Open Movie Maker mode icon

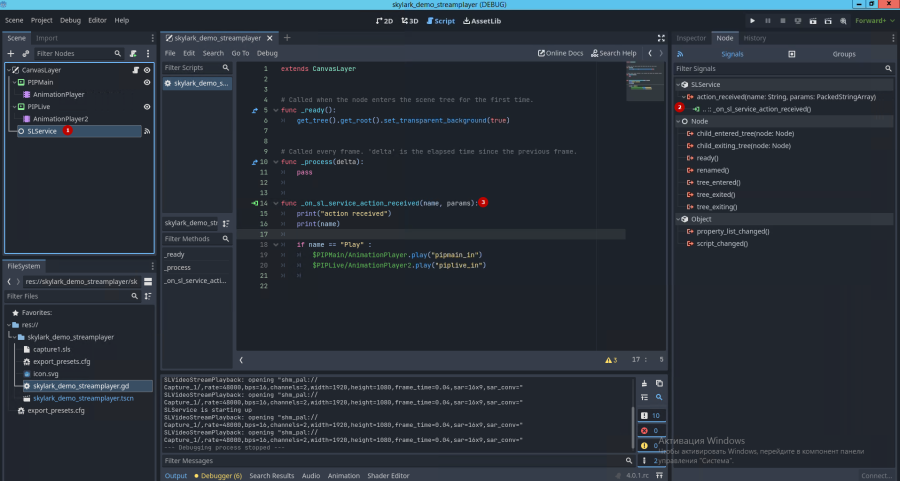pos(843,21)
